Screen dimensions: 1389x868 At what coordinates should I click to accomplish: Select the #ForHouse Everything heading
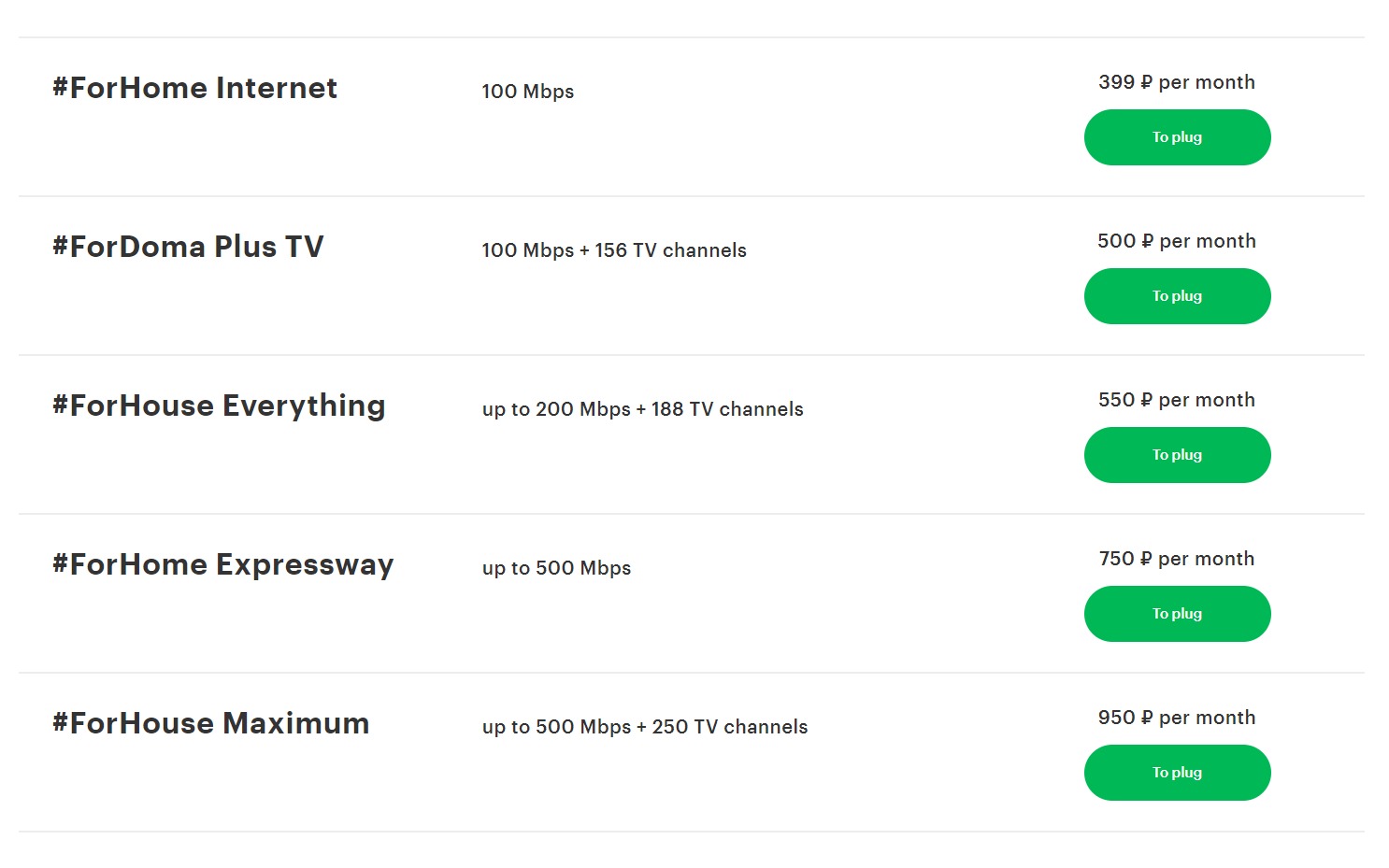tap(219, 406)
